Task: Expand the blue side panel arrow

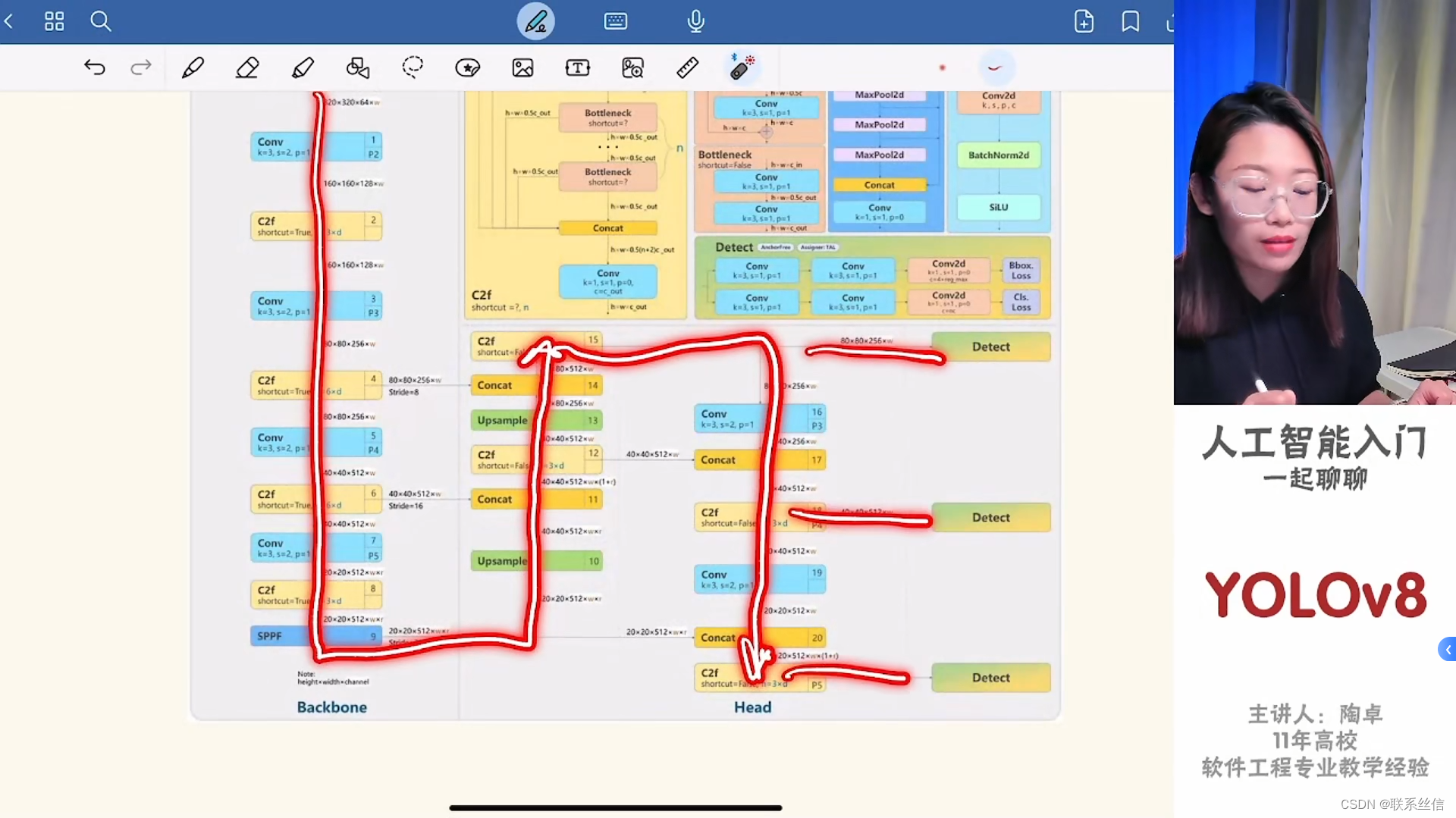Action: pyautogui.click(x=1447, y=649)
